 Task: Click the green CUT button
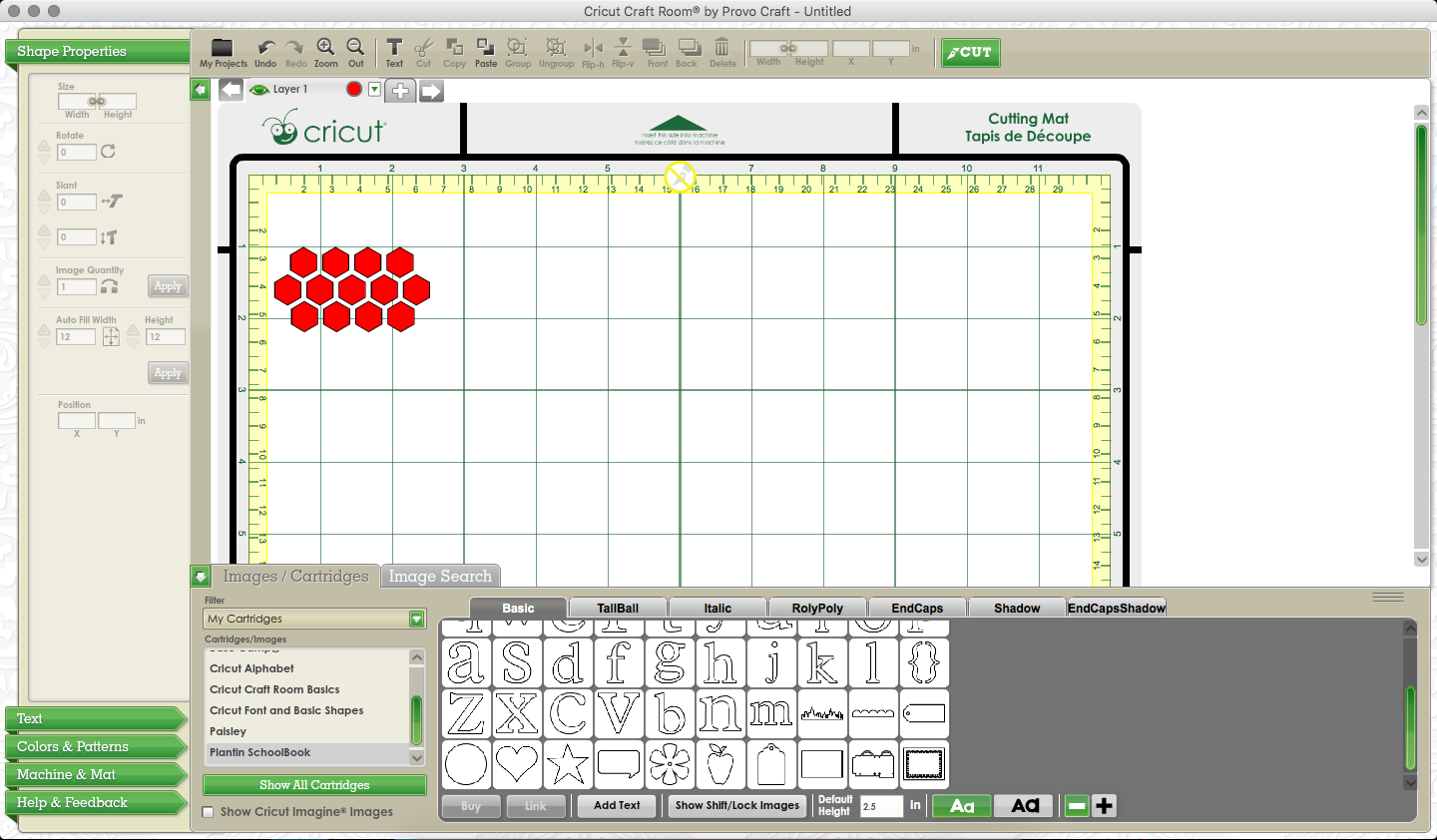tap(970, 52)
